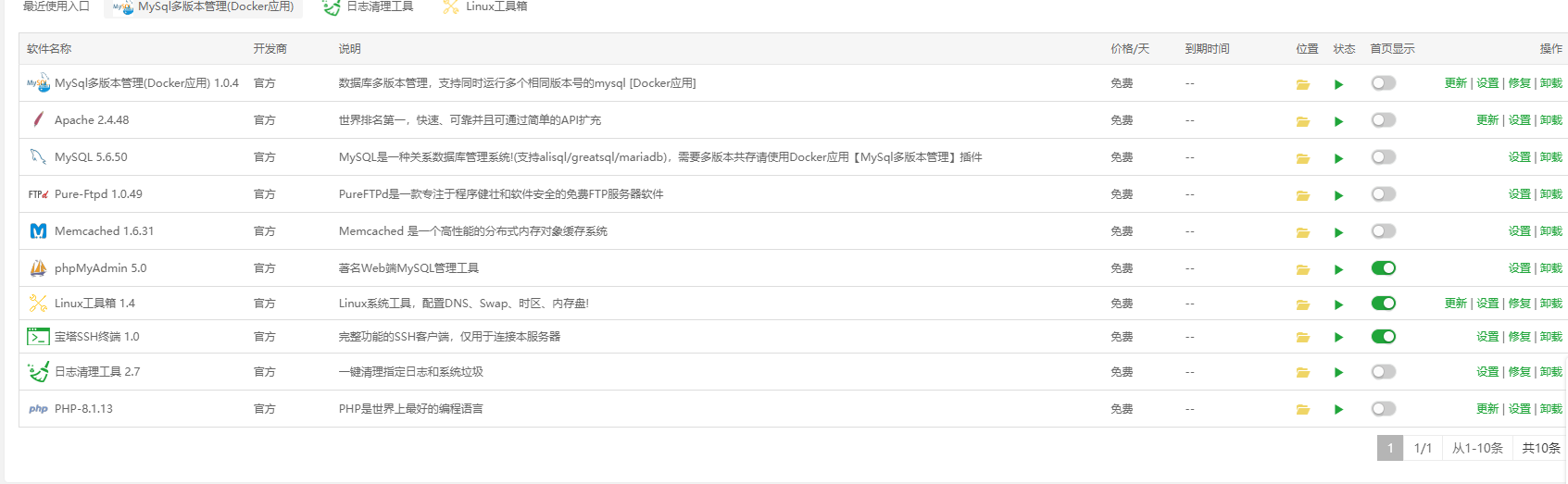The width and height of the screenshot is (1568, 484).
Task: Enable homepage display for MySql多版本管理
Action: tap(1384, 83)
